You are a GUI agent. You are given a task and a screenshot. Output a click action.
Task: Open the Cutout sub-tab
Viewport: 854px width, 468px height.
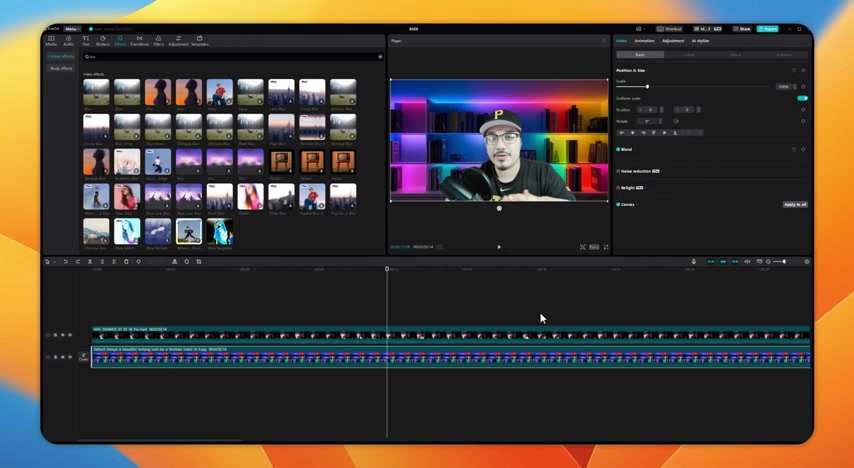[688, 54]
